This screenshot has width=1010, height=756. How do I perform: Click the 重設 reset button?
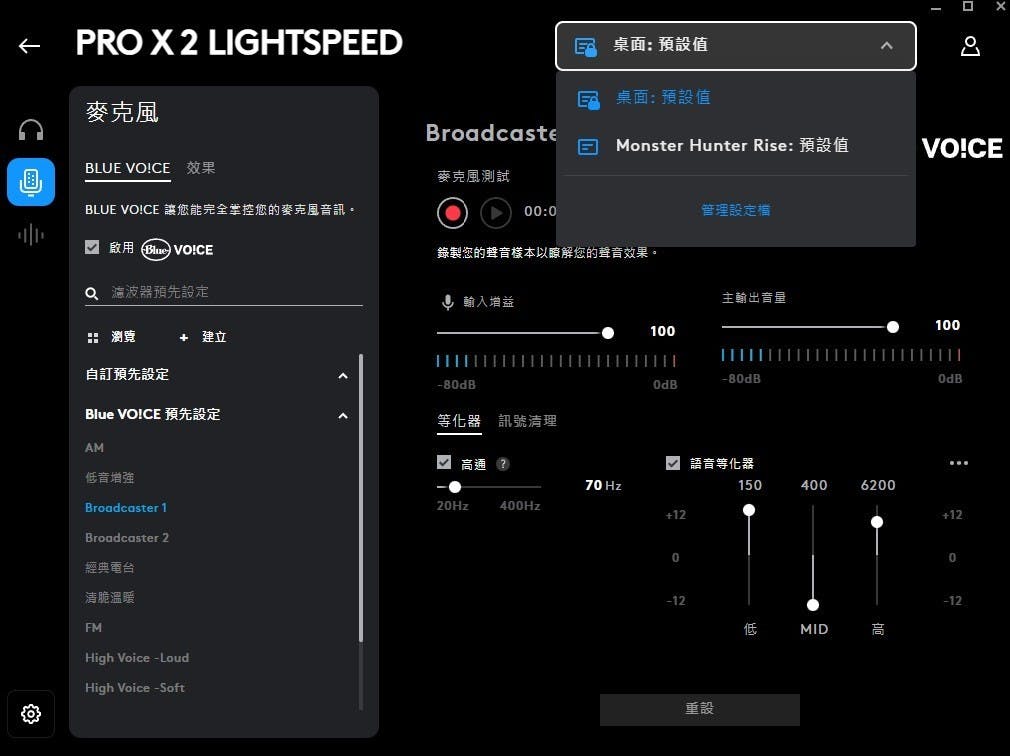click(699, 709)
